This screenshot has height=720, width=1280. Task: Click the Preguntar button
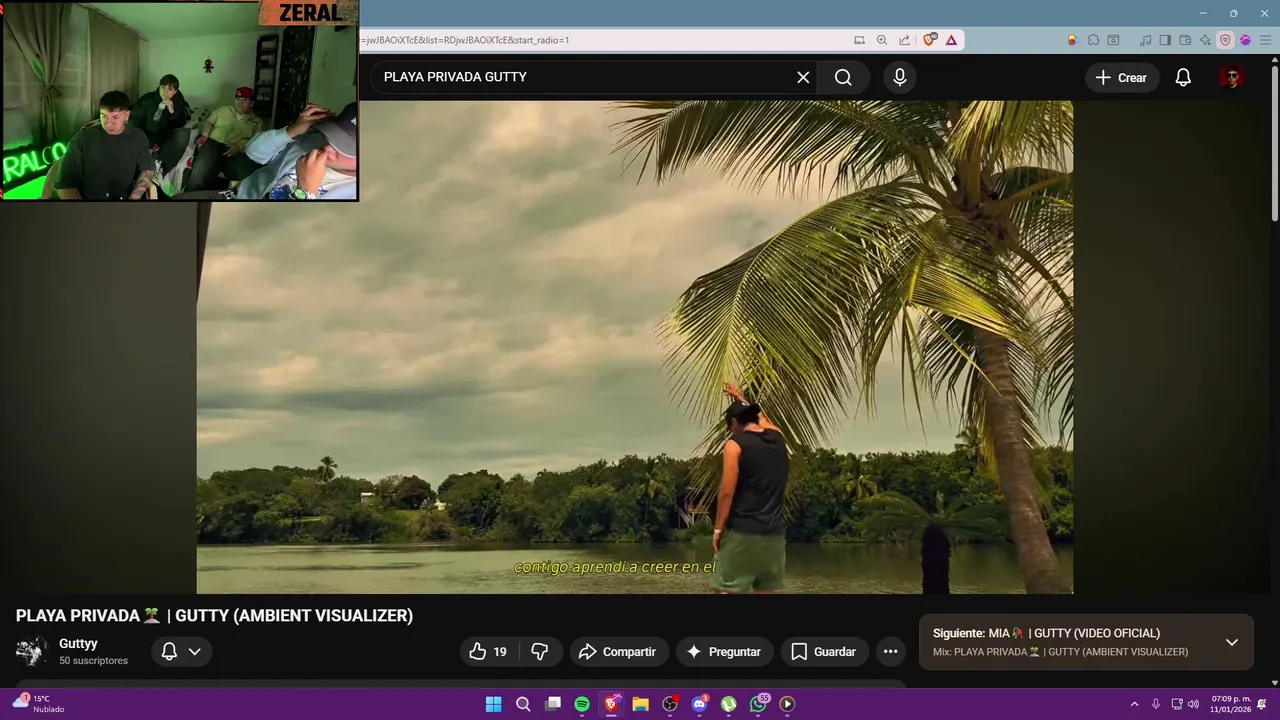[724, 652]
